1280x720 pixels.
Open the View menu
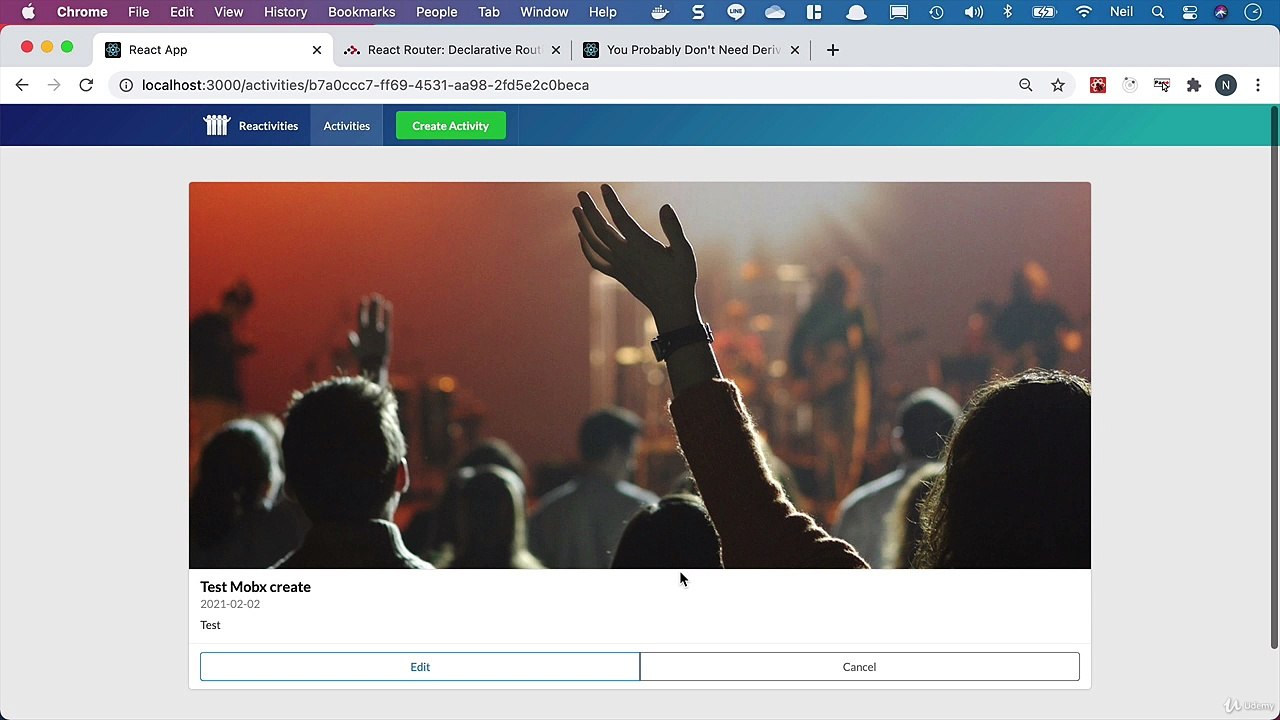coord(229,12)
